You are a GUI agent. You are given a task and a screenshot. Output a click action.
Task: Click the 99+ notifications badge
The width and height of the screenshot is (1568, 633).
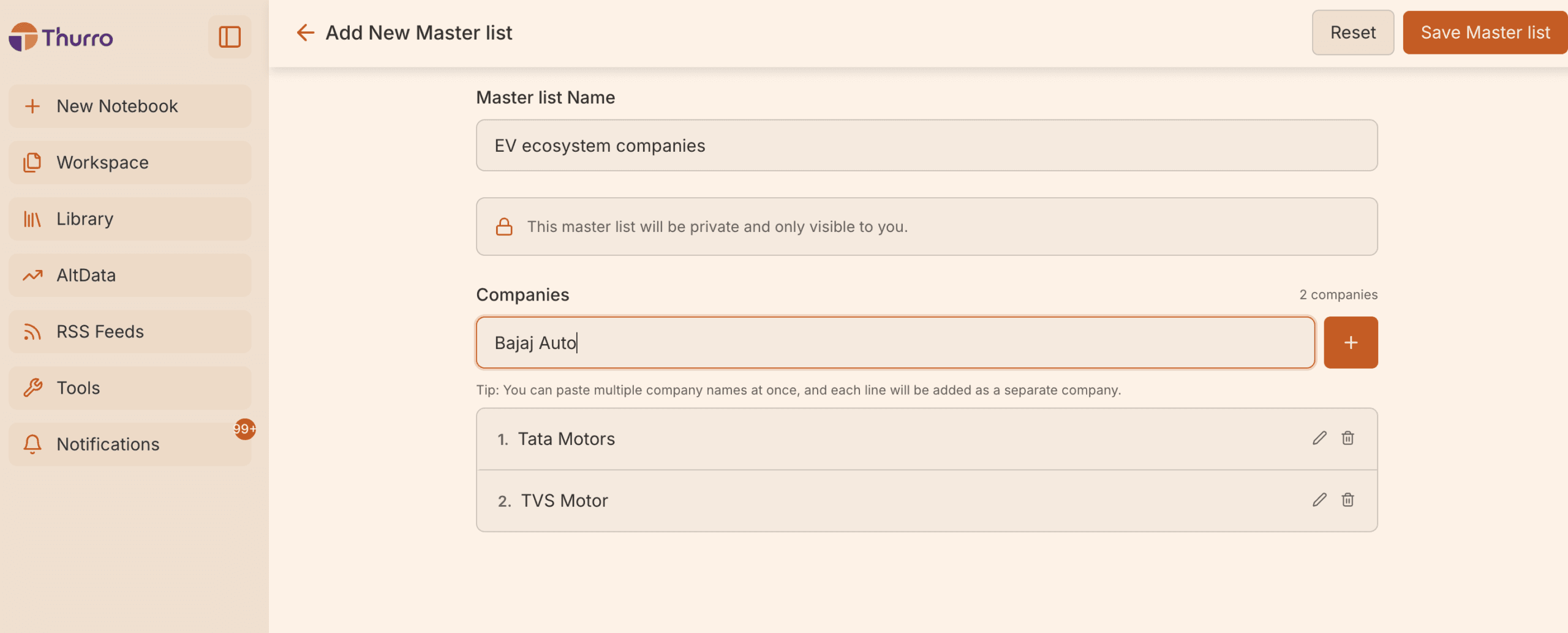point(244,429)
